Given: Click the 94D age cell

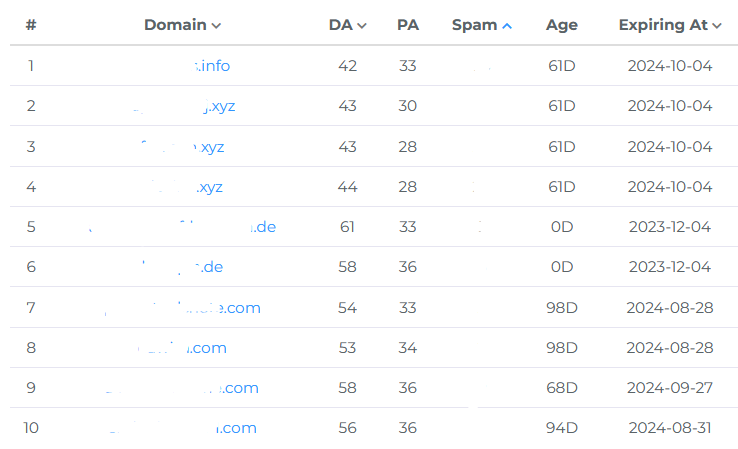Looking at the screenshot, I should pyautogui.click(x=562, y=428).
